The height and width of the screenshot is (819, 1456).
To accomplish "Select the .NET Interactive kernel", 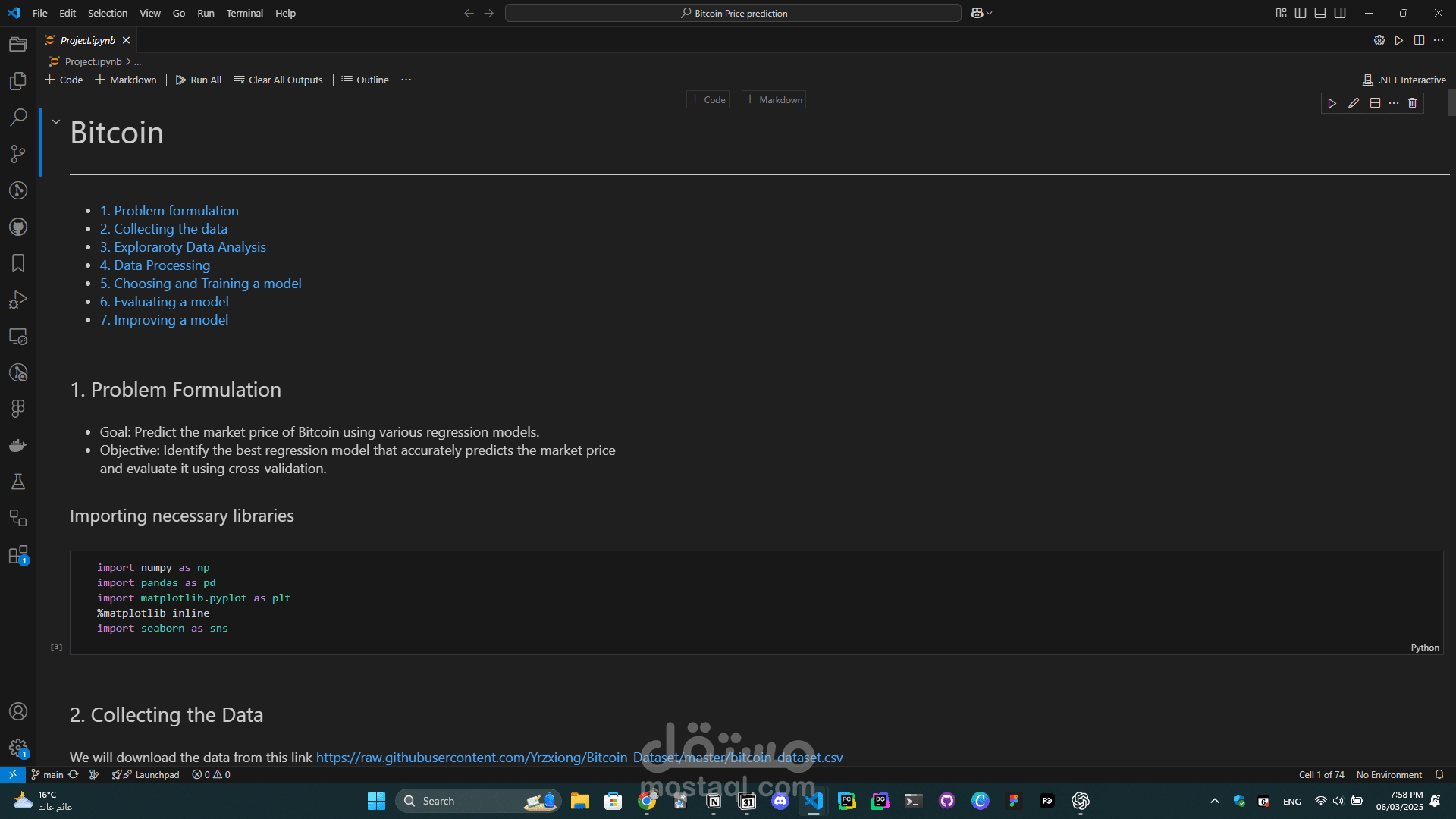I will (x=1404, y=80).
